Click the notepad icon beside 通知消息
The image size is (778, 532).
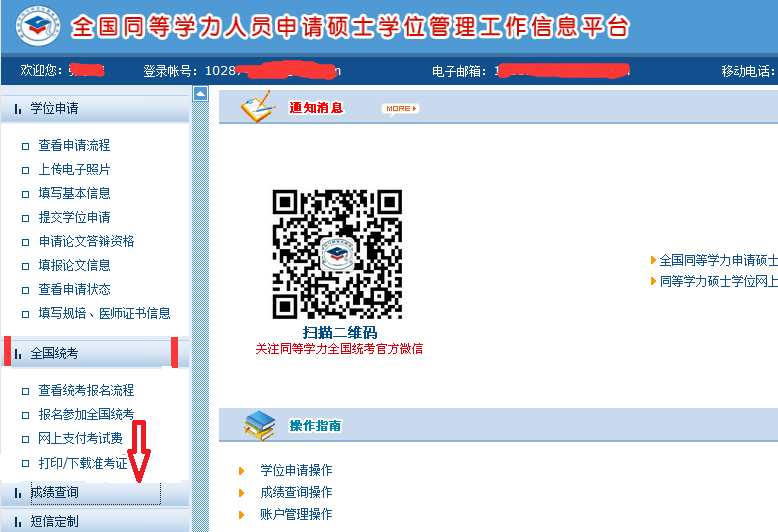point(258,106)
